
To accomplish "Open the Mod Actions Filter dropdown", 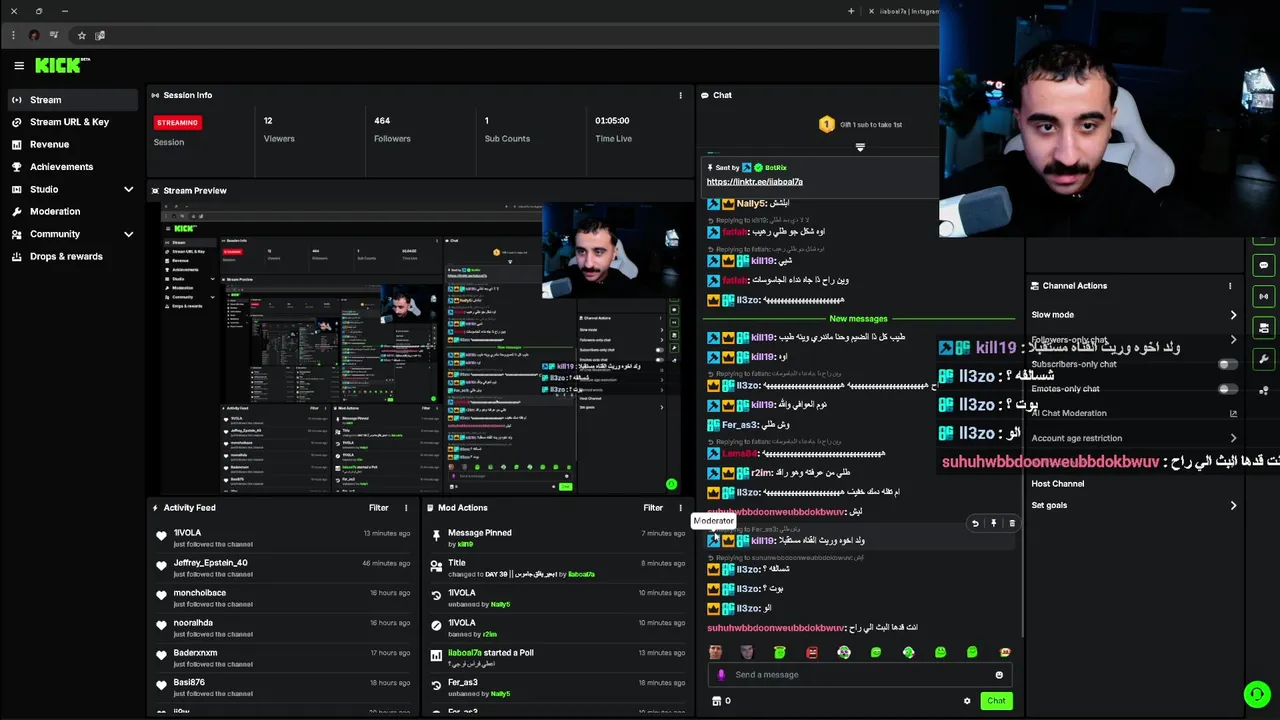I will 653,508.
